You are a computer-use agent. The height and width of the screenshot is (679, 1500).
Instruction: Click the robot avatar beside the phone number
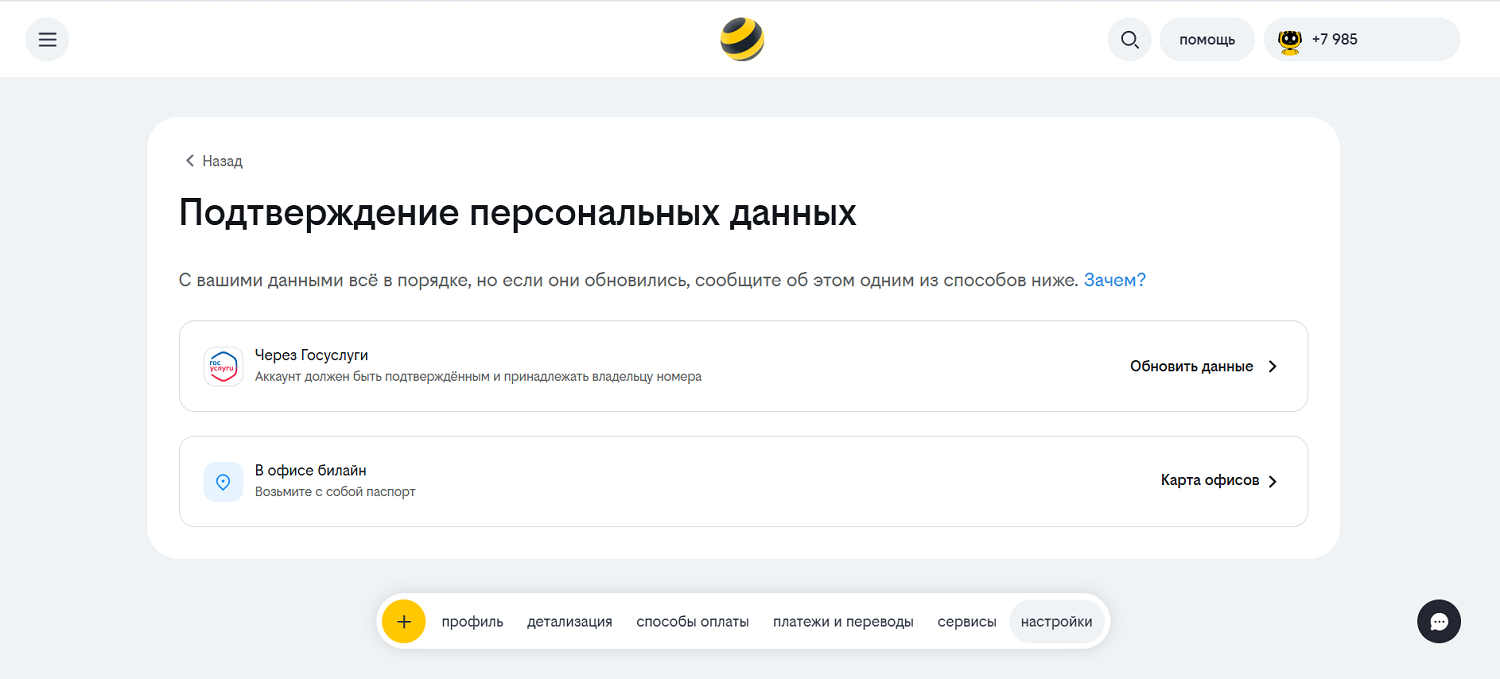(1289, 40)
